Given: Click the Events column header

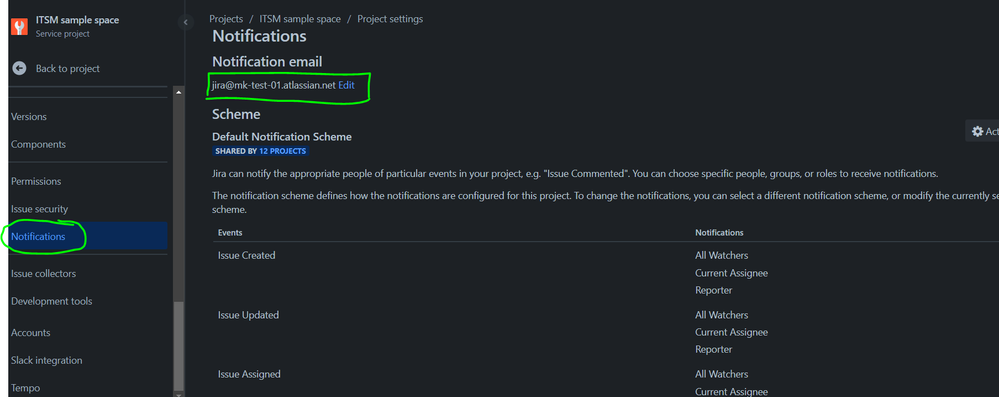Looking at the screenshot, I should [230, 233].
